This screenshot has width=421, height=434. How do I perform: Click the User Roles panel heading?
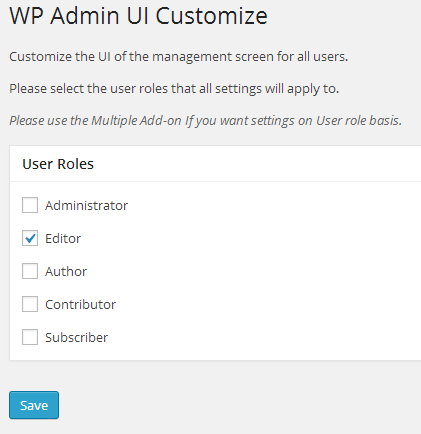[x=58, y=164]
